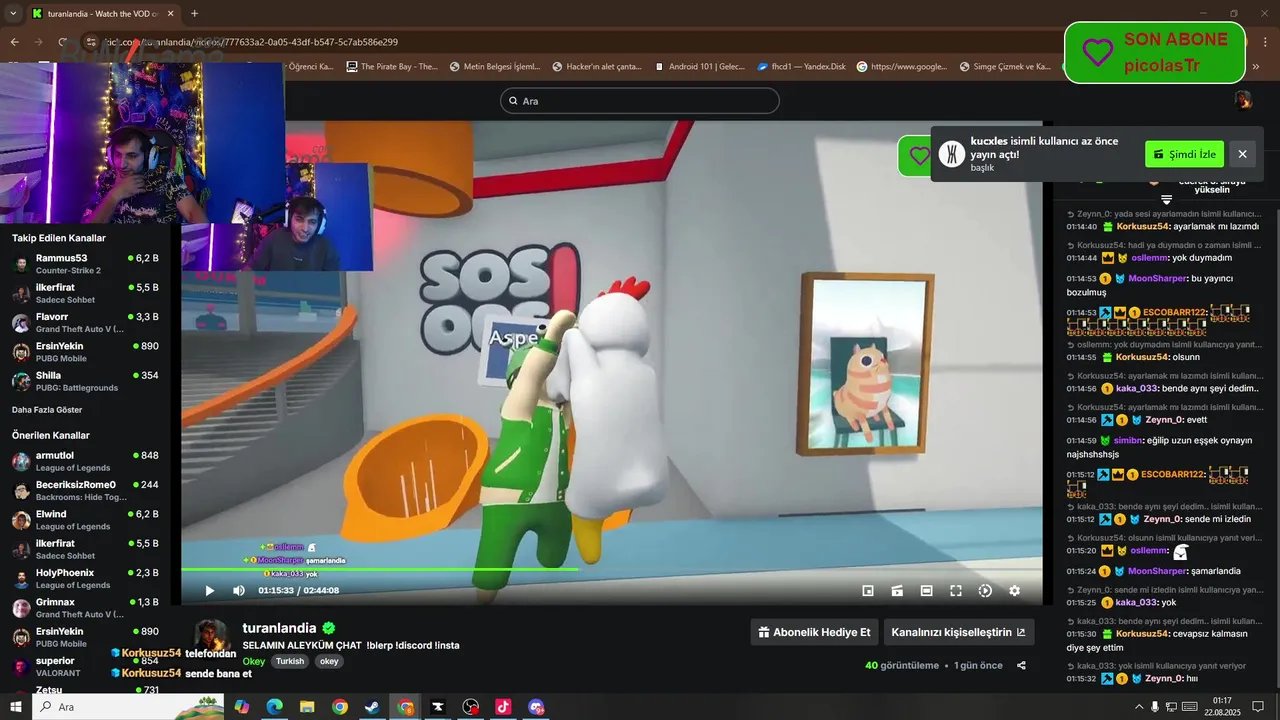The height and width of the screenshot is (720, 1280).
Task: Open armutlol recommended channel
Action: pos(85,461)
